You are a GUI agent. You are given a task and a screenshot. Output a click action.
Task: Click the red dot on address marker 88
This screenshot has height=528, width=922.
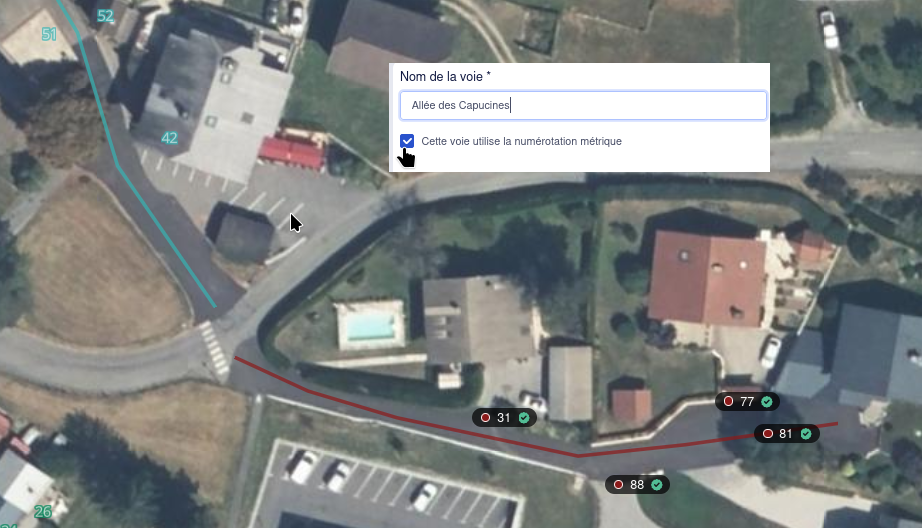point(618,484)
